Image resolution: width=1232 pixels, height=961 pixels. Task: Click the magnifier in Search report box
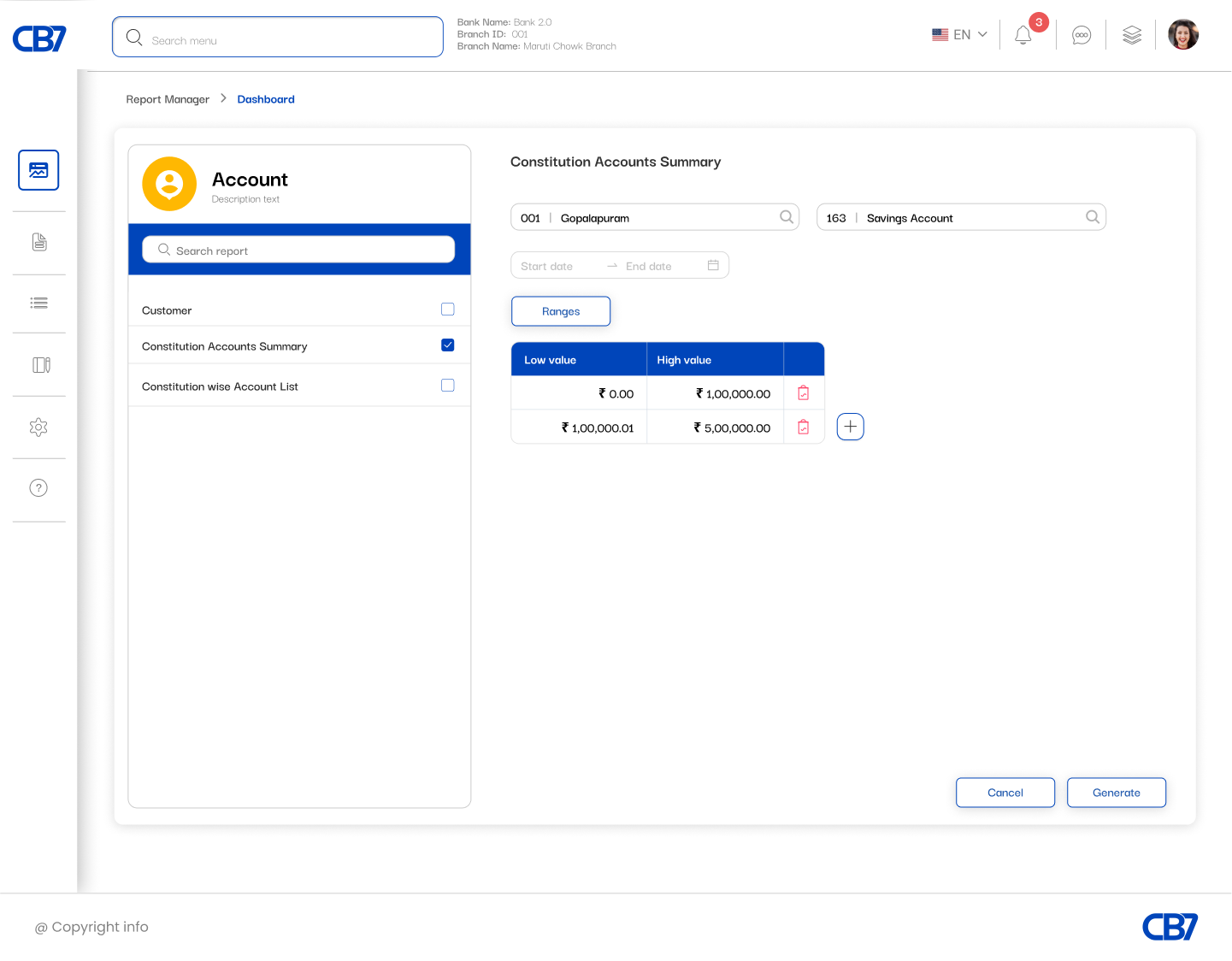coord(164,250)
